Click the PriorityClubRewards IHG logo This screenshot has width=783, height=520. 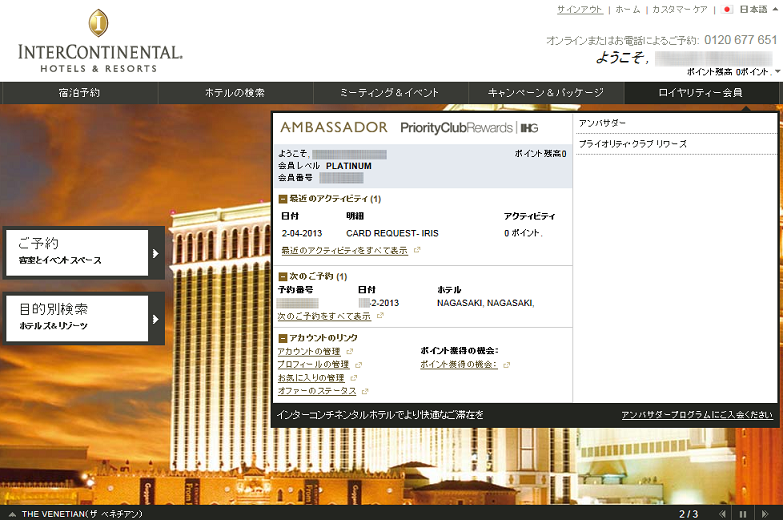pos(469,128)
